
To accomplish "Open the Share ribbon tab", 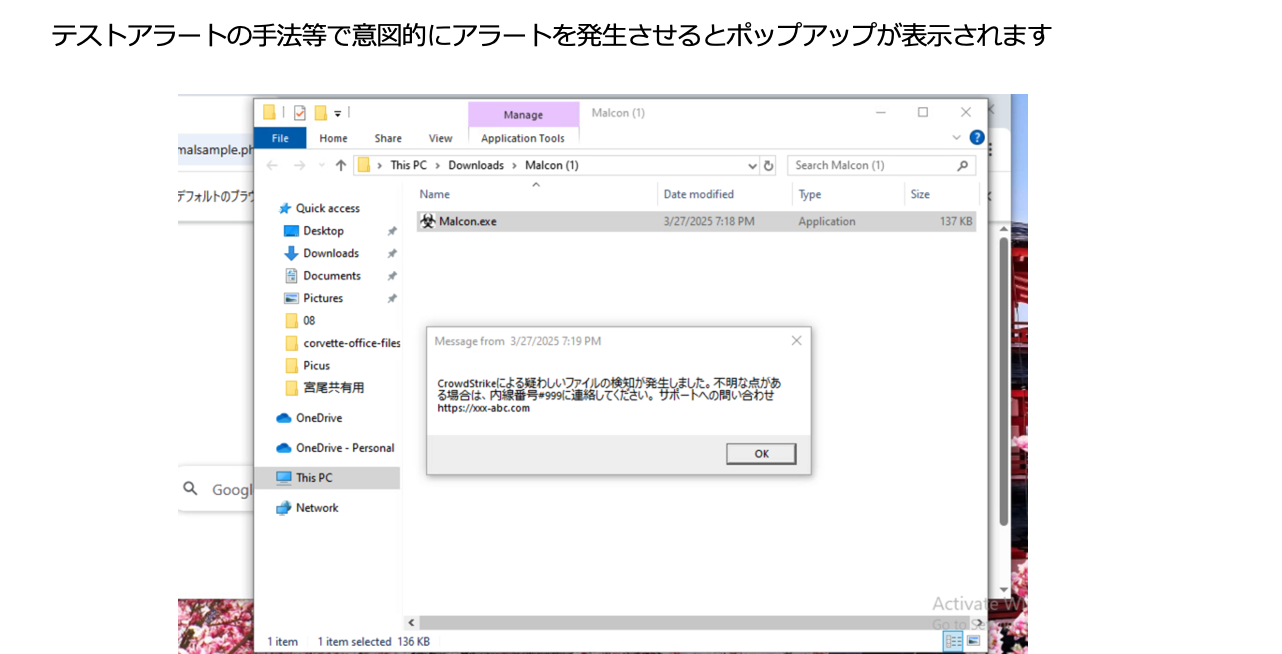I will 388,138.
